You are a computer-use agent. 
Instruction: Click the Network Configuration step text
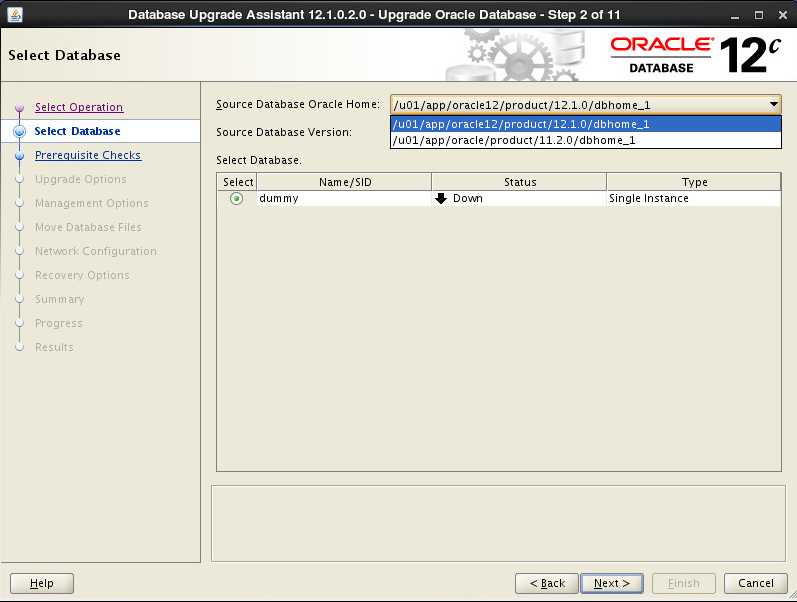(x=96, y=251)
